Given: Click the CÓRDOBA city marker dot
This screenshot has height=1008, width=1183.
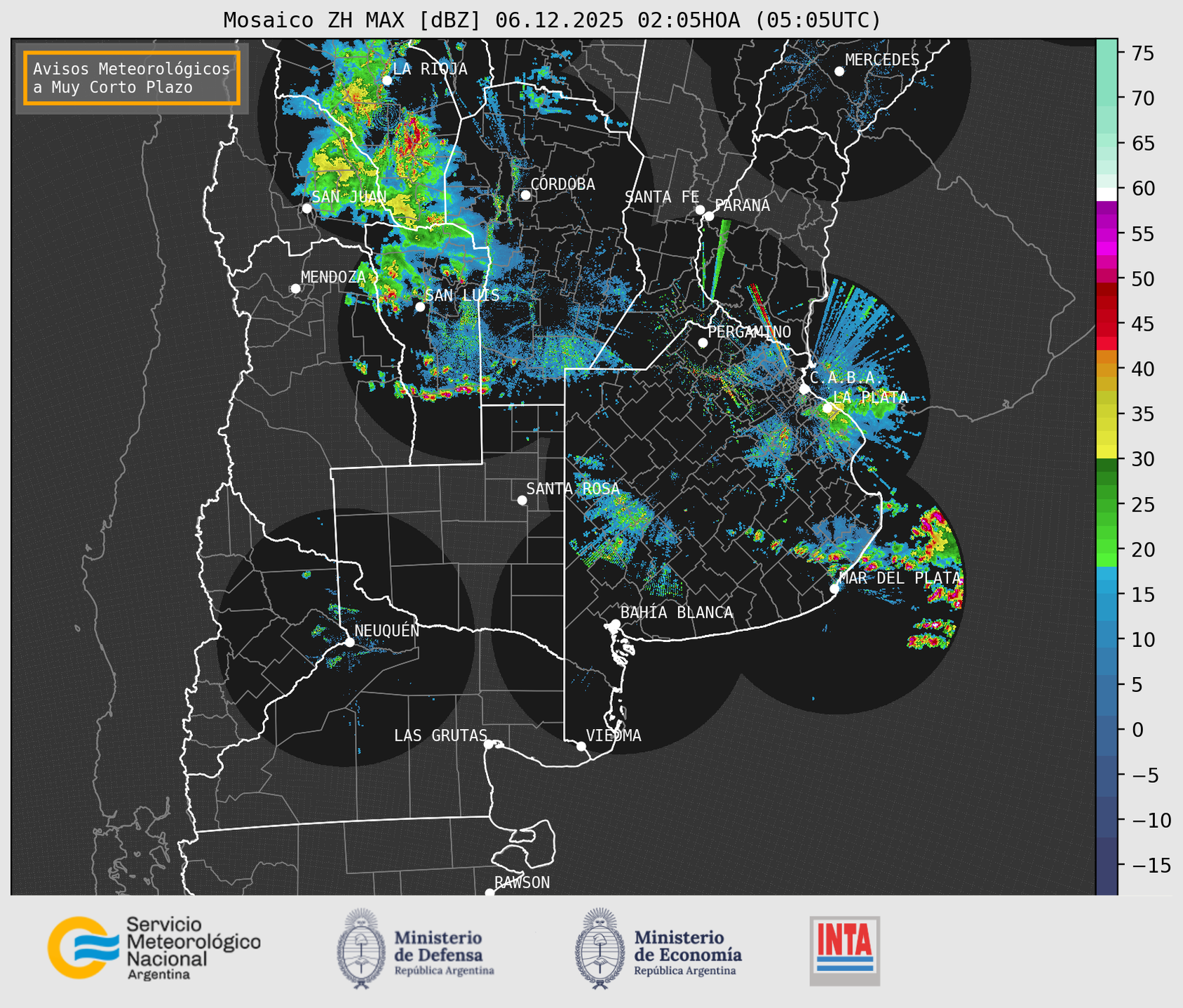Looking at the screenshot, I should (525, 195).
